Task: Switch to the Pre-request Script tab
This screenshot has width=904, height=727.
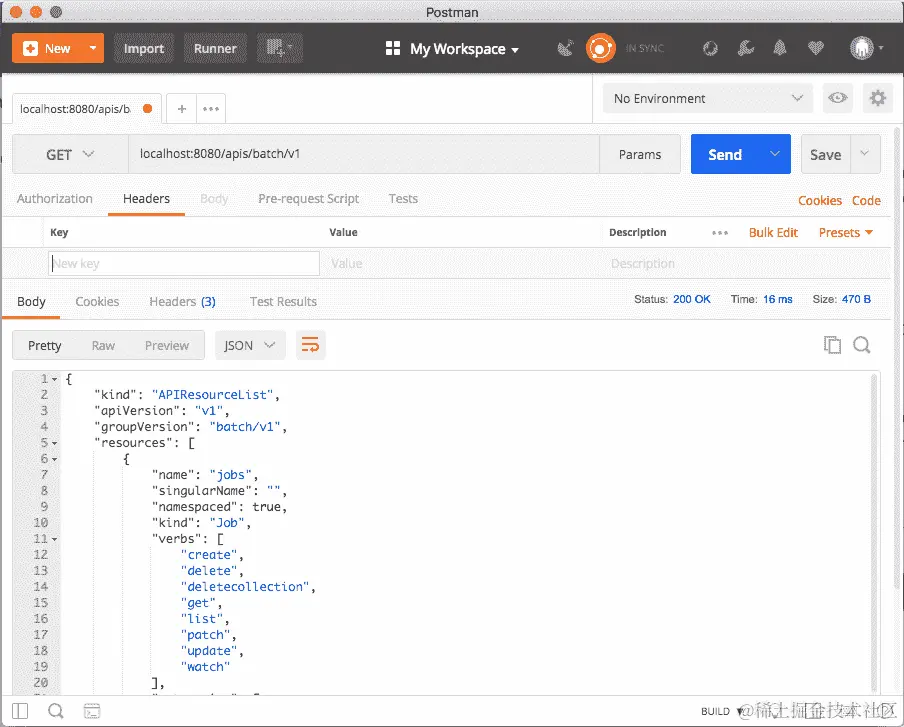Action: [x=308, y=199]
